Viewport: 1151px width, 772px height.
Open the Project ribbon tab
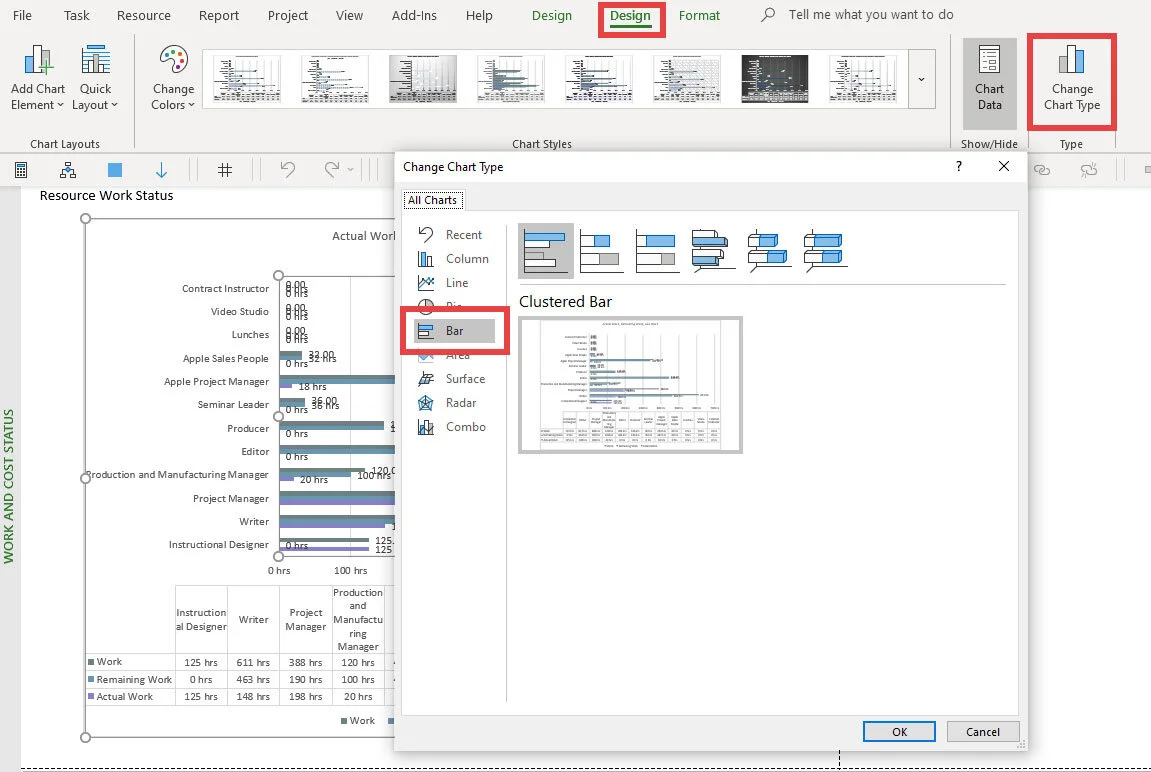[x=288, y=15]
